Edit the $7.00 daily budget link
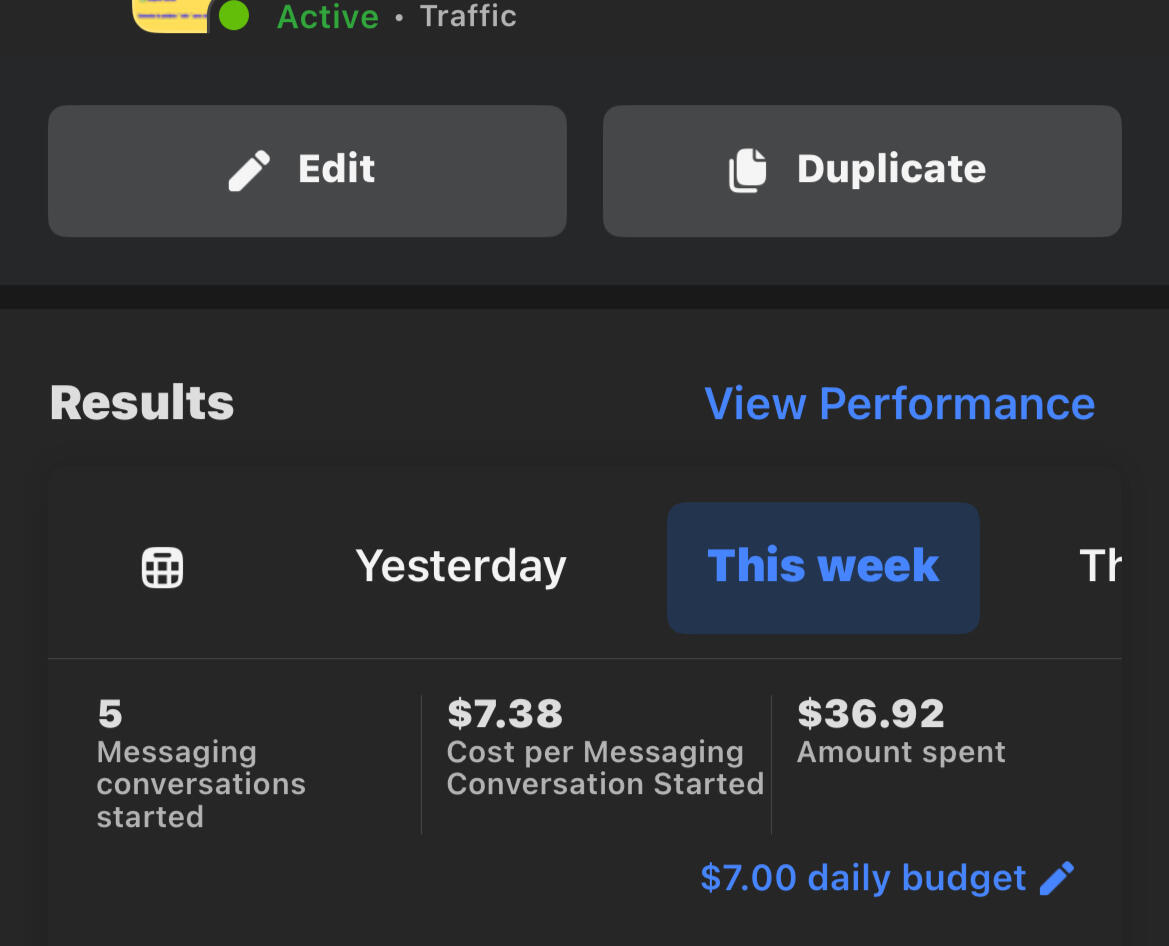1169x946 pixels. pos(863,878)
